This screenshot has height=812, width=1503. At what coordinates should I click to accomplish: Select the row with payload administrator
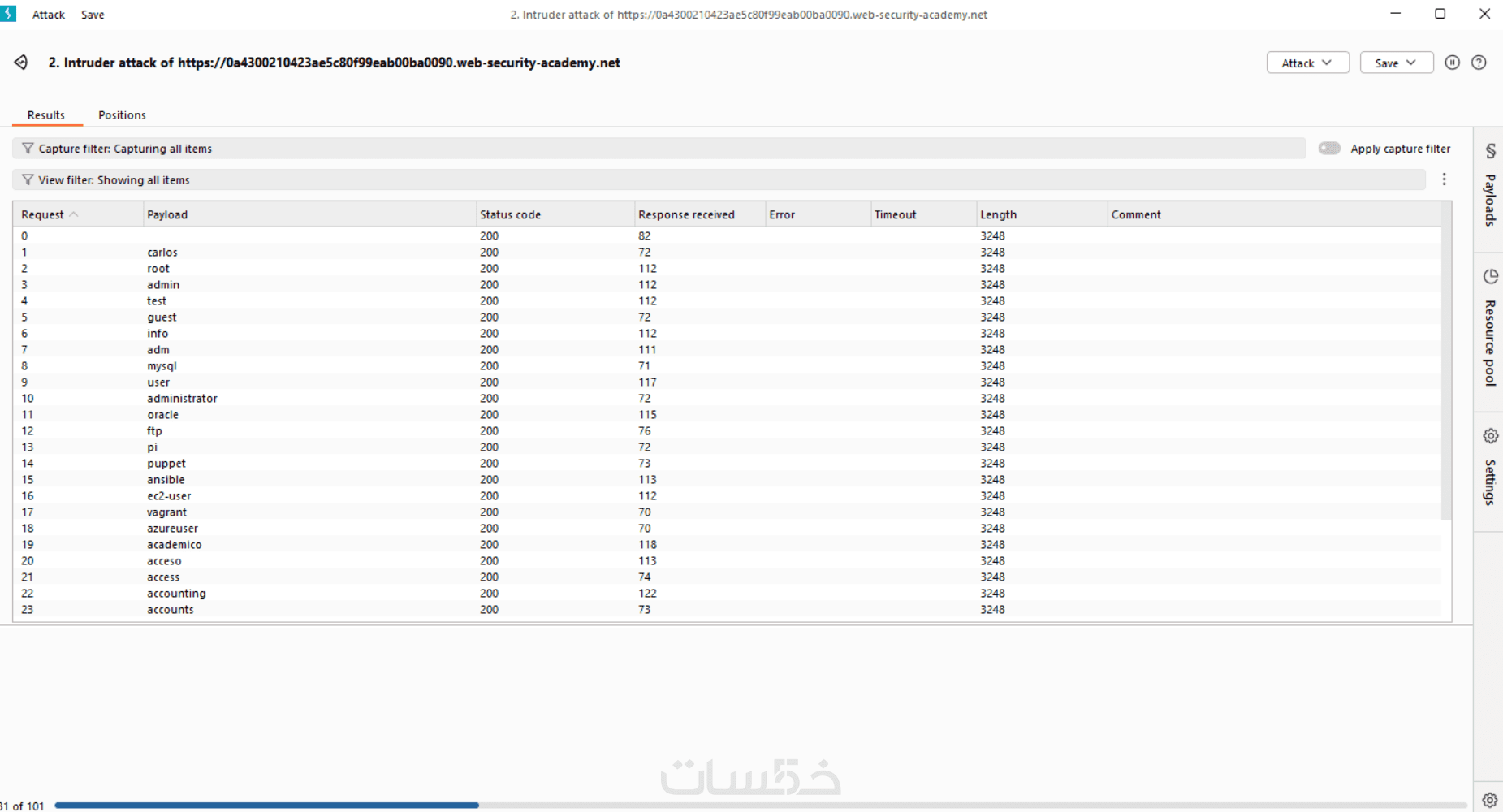tap(727, 399)
